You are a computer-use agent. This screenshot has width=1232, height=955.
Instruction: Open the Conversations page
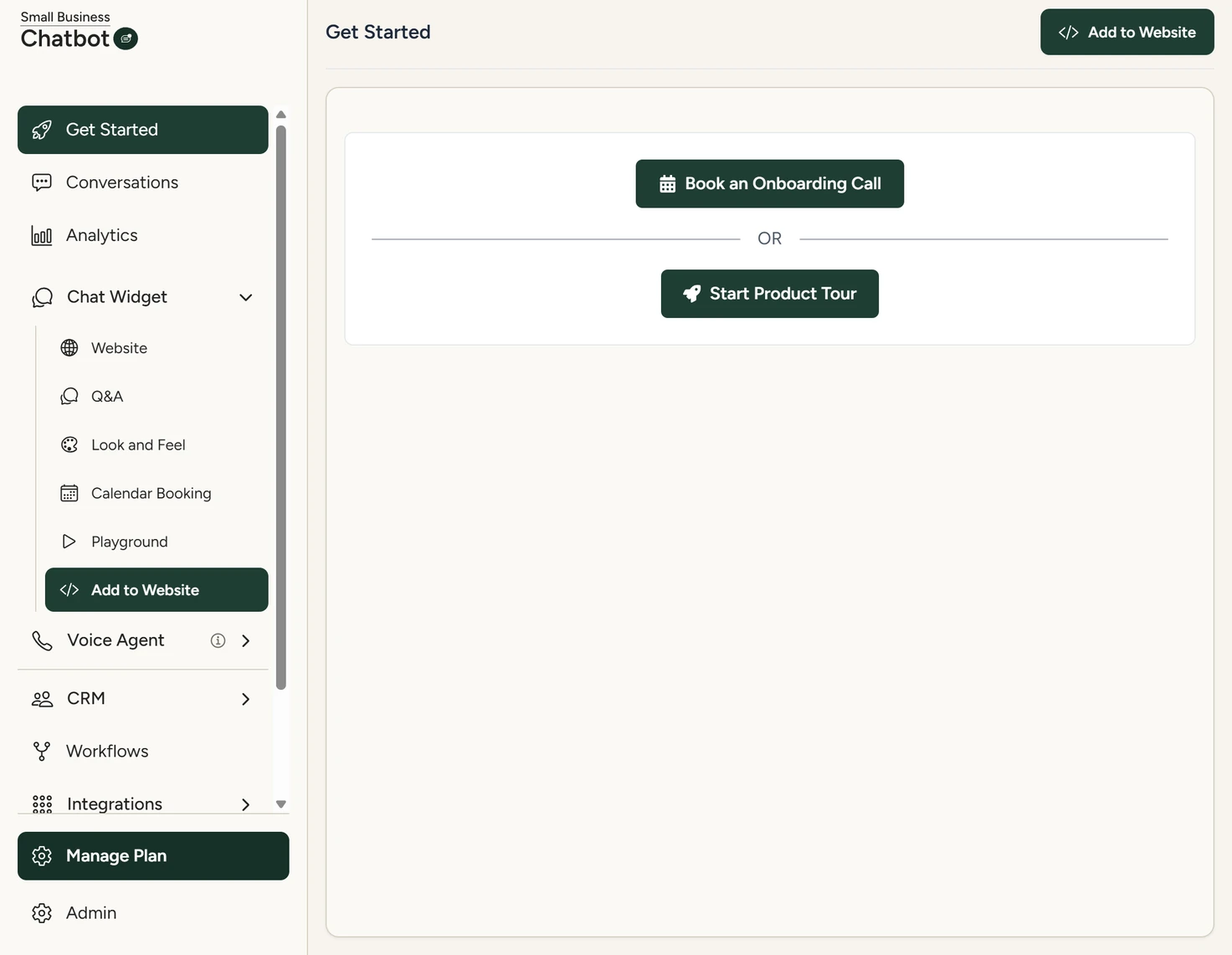pyautogui.click(x=143, y=182)
